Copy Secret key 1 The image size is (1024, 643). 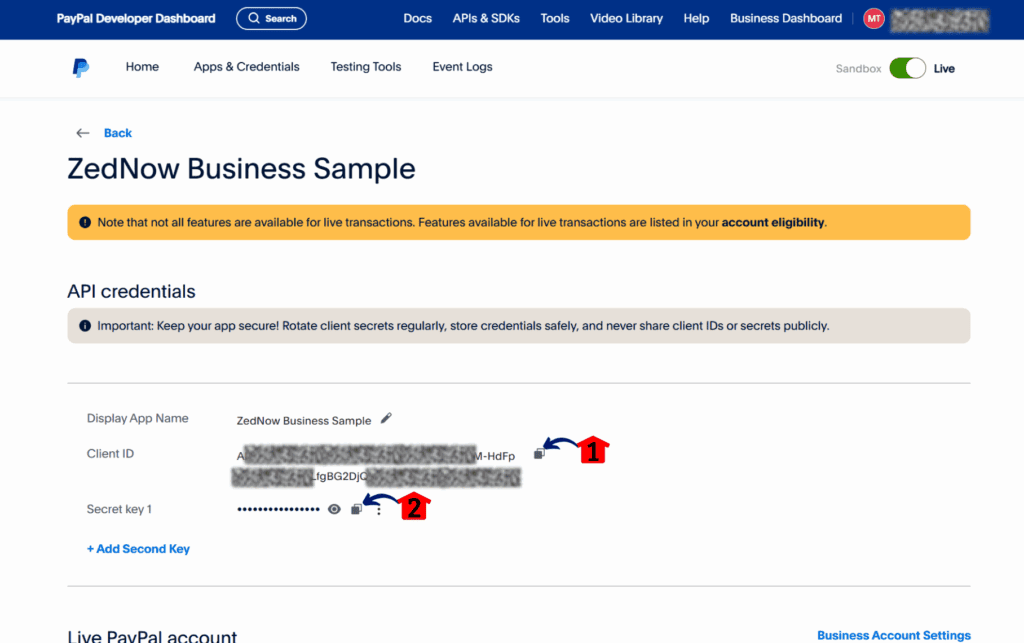(356, 509)
